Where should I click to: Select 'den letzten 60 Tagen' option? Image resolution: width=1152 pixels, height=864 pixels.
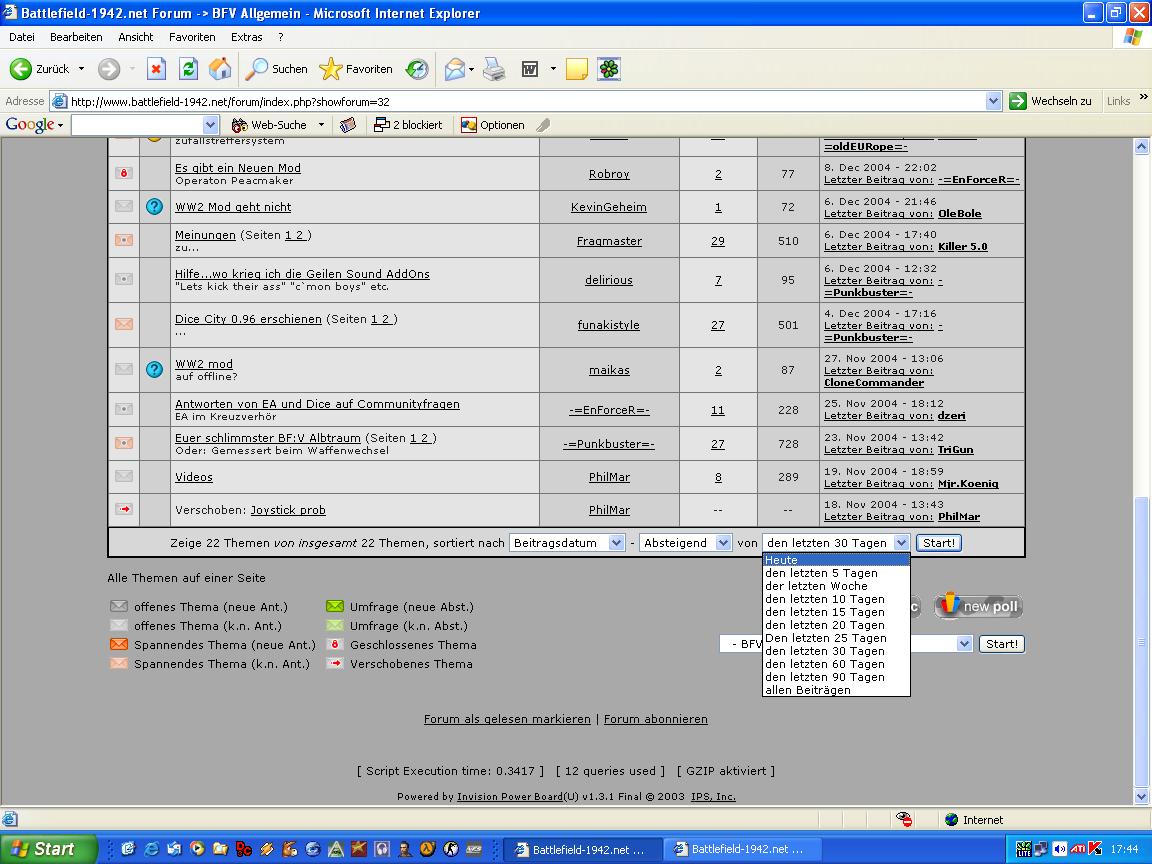(824, 664)
